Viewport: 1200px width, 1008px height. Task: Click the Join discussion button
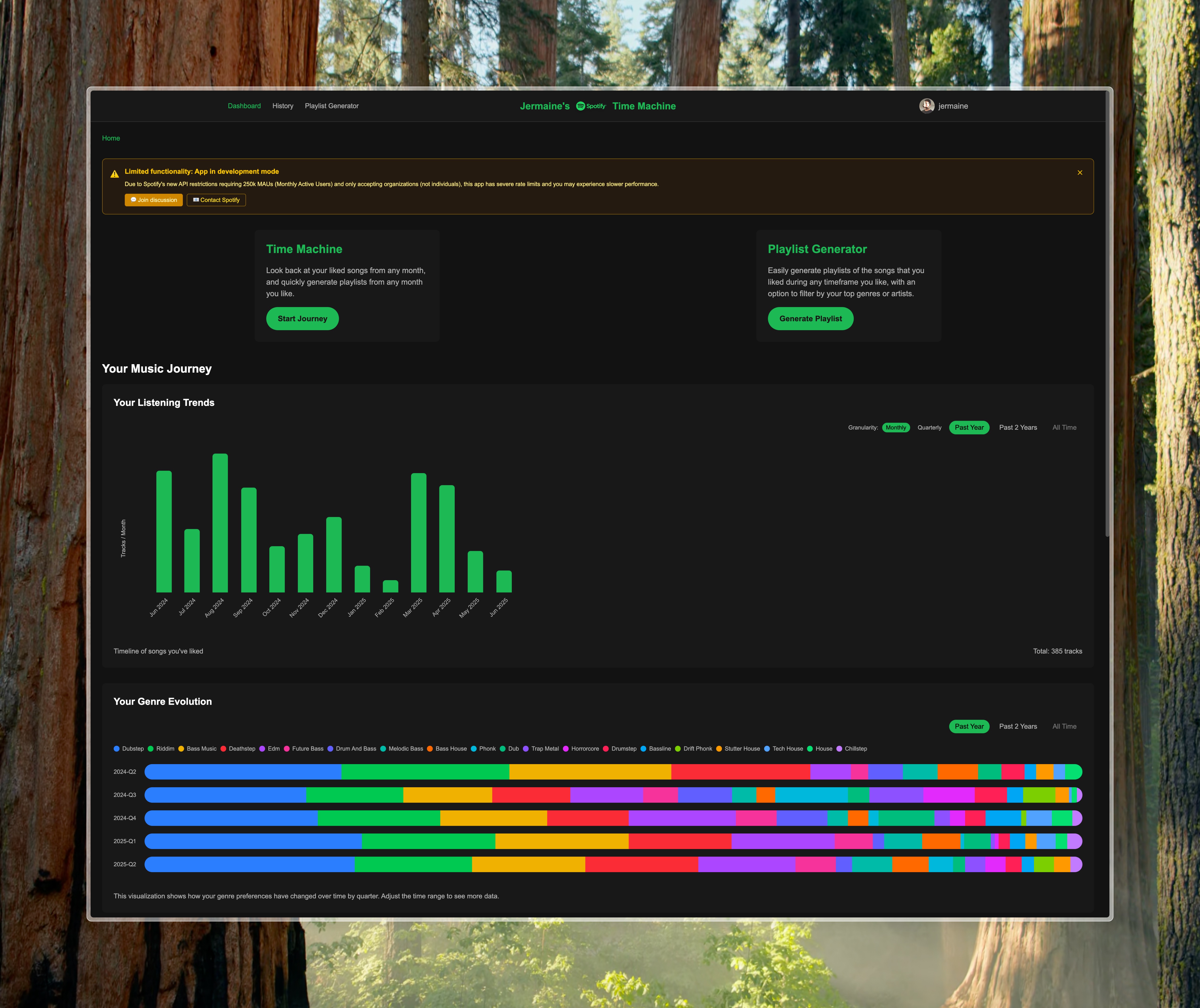pos(154,200)
